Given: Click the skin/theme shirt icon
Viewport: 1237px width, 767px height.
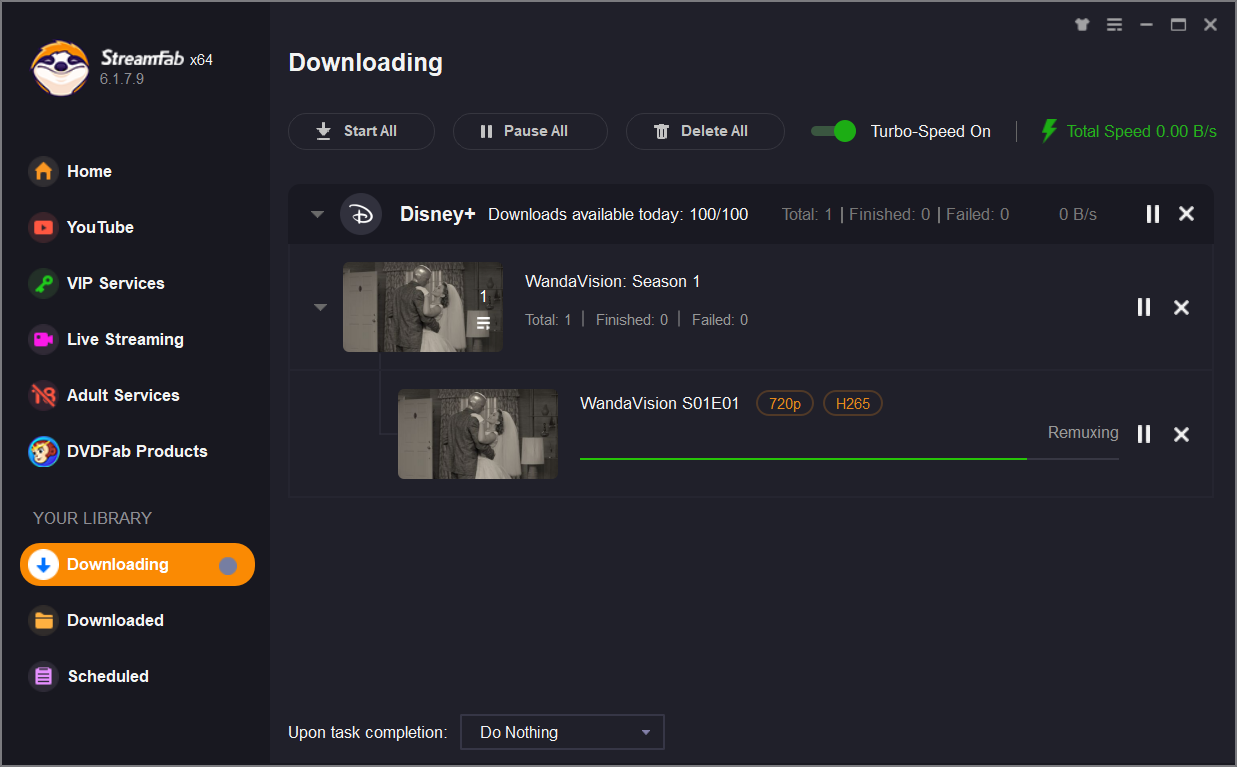Looking at the screenshot, I should click(x=1082, y=25).
